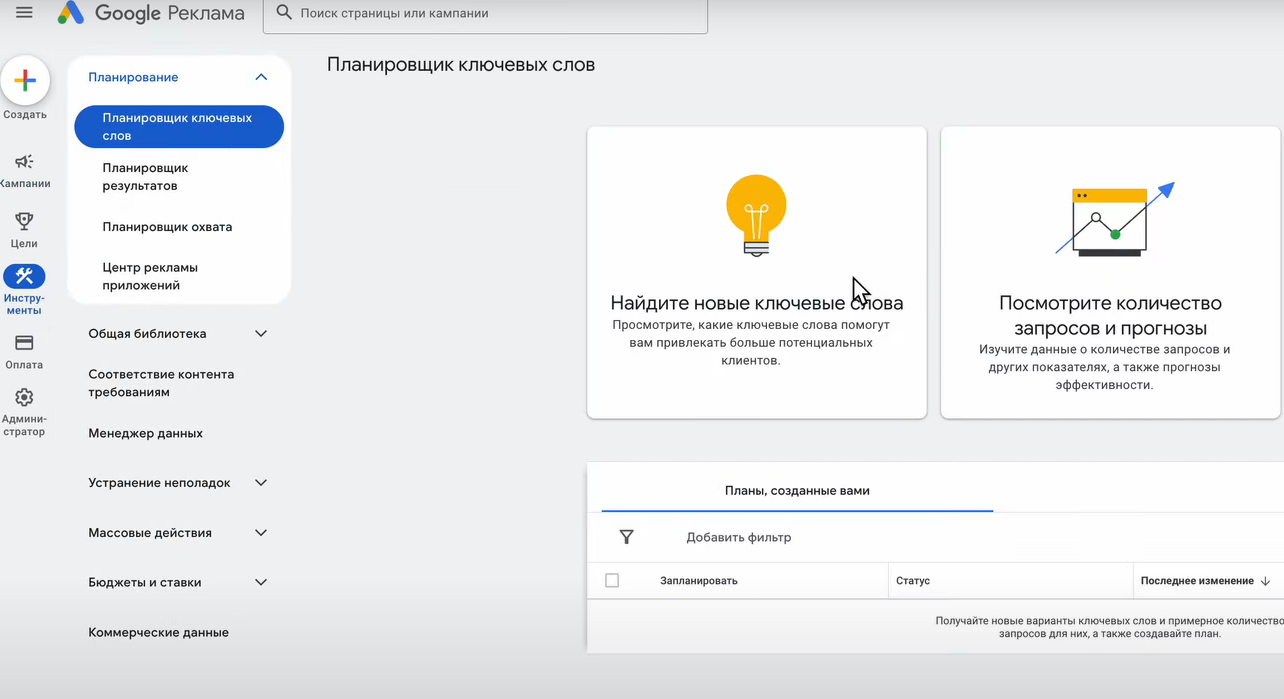Screen dimensions: 1284x699
Task: Open the Посмотрите количество запросов и прогнозы card
Action: click(1110, 271)
